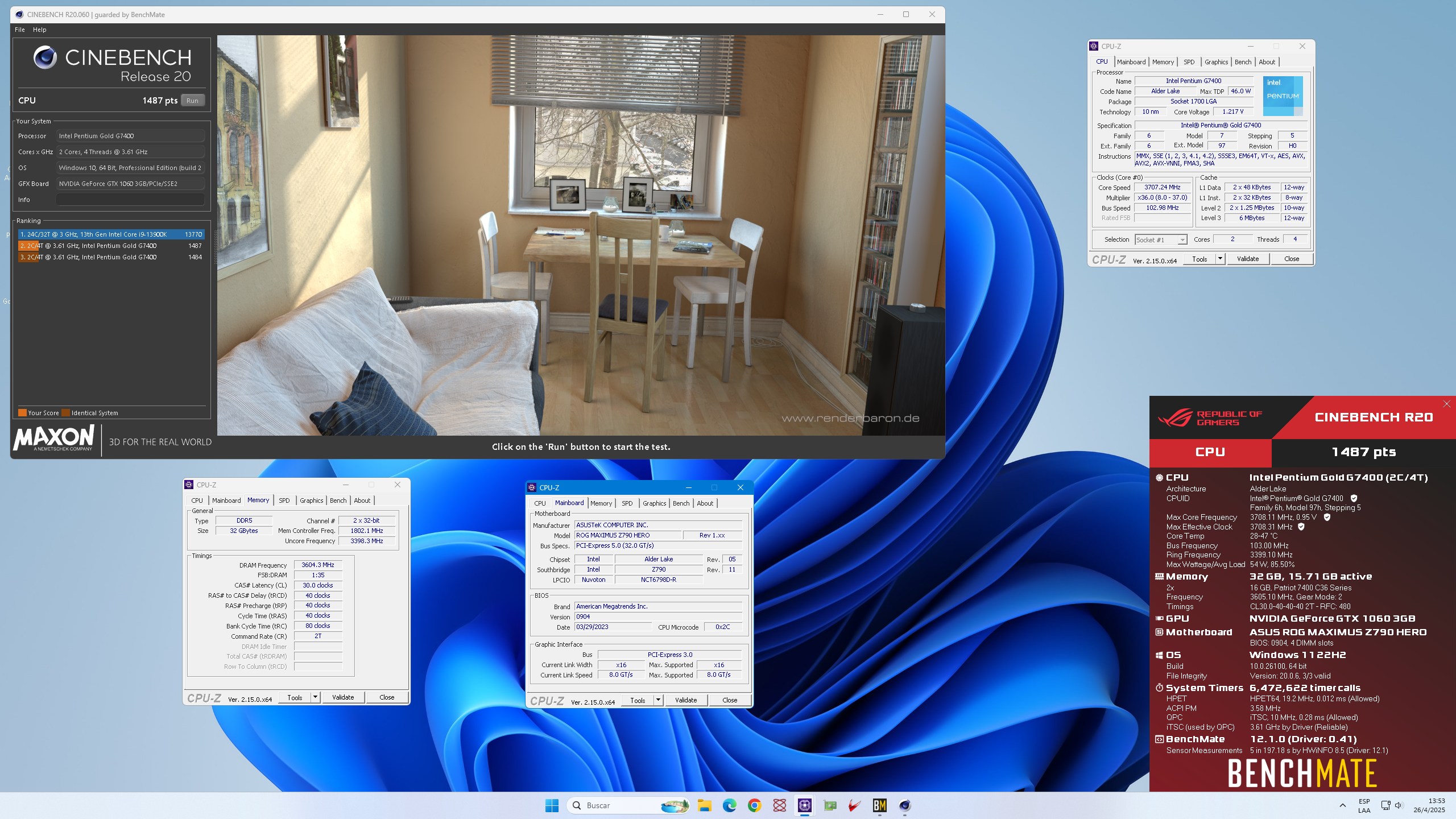This screenshot has height=819, width=1456.
Task: Click the rendered room image in Cinebench
Action: [581, 235]
